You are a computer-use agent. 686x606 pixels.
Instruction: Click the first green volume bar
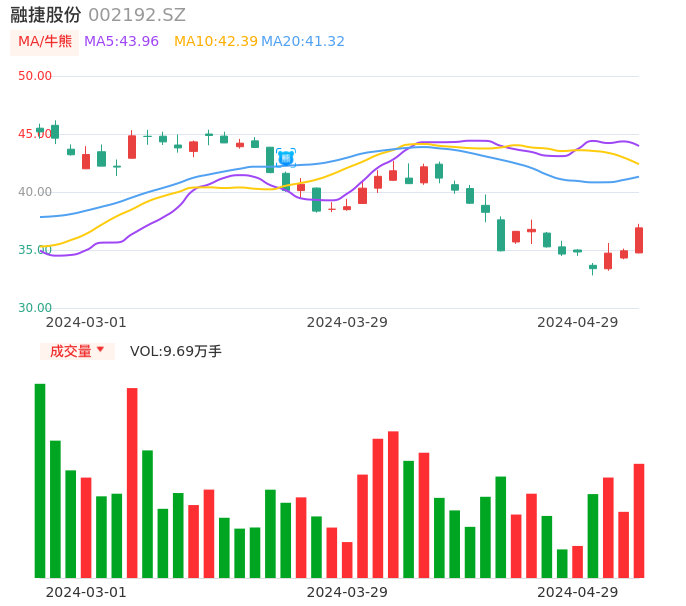pyautogui.click(x=40, y=480)
